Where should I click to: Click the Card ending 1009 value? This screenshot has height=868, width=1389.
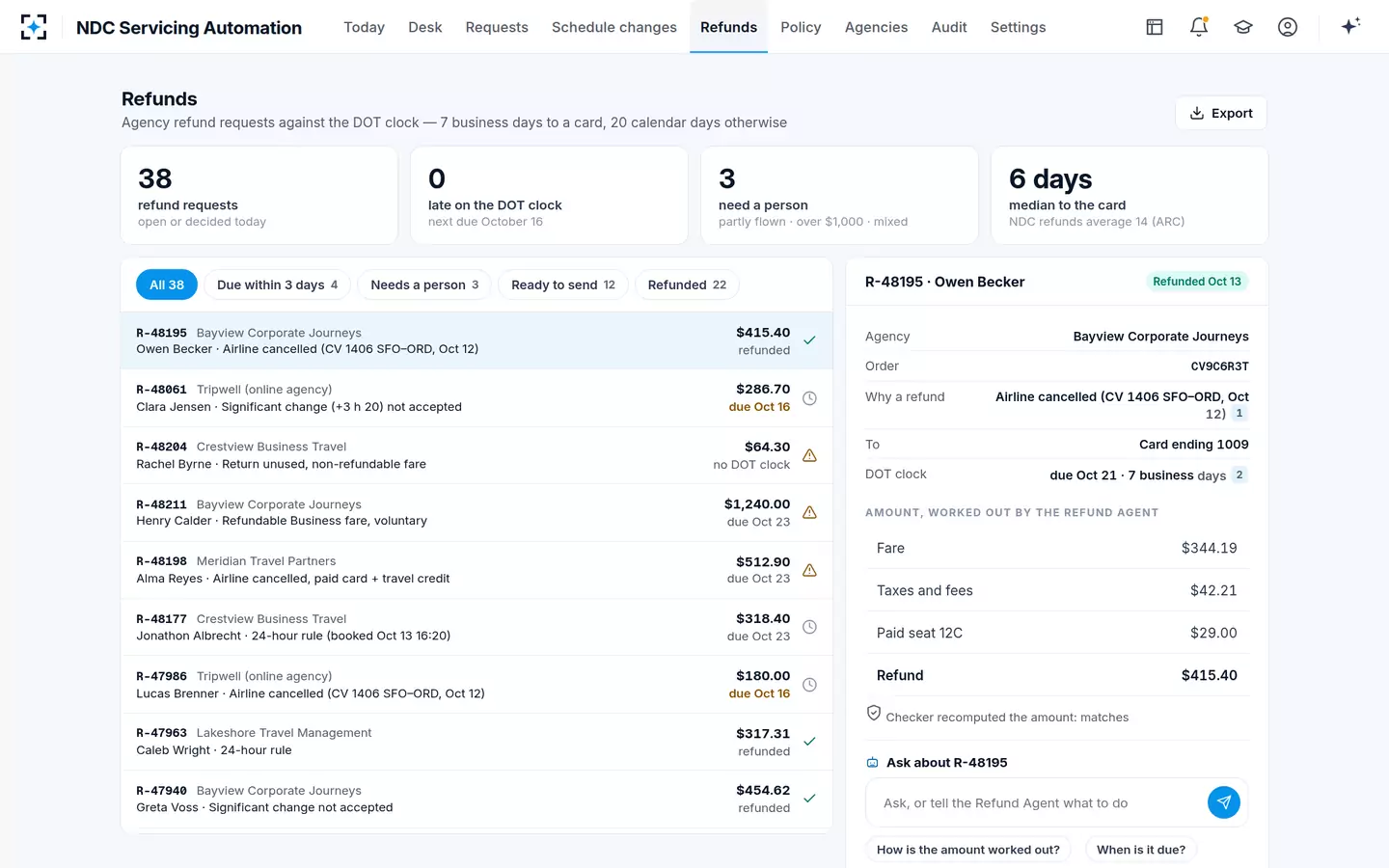click(1193, 445)
